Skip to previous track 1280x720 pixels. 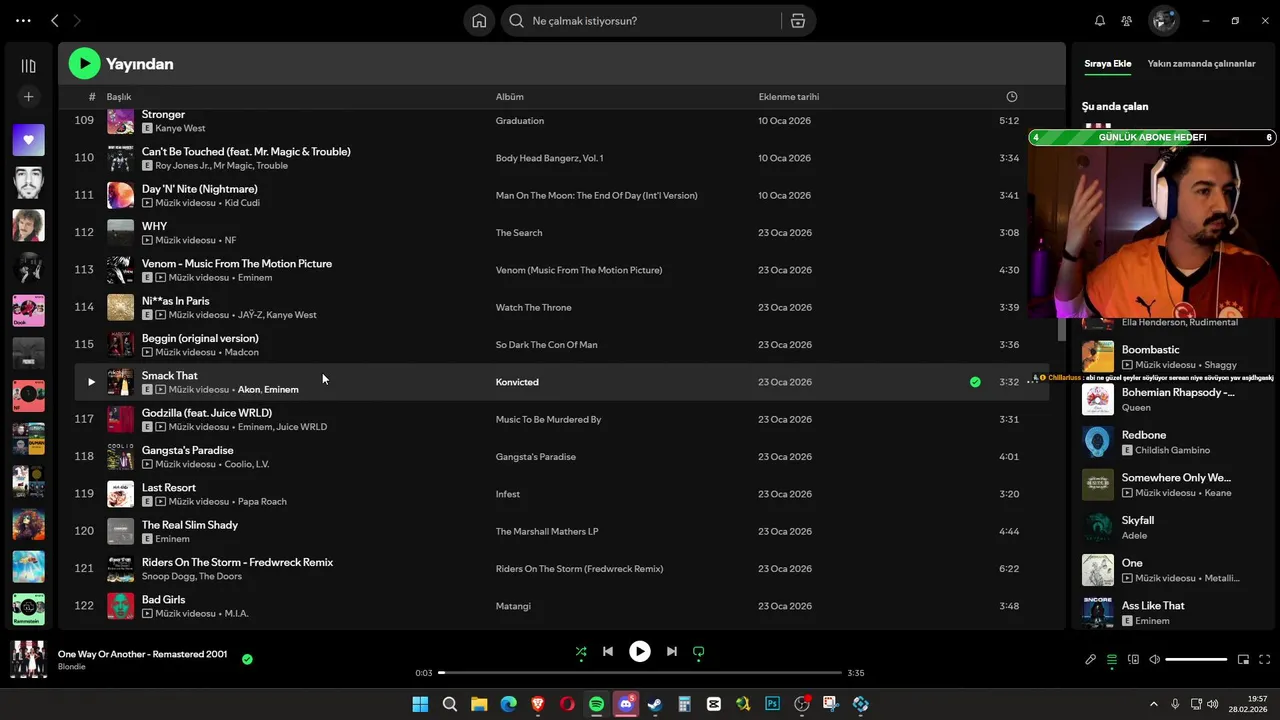(608, 652)
